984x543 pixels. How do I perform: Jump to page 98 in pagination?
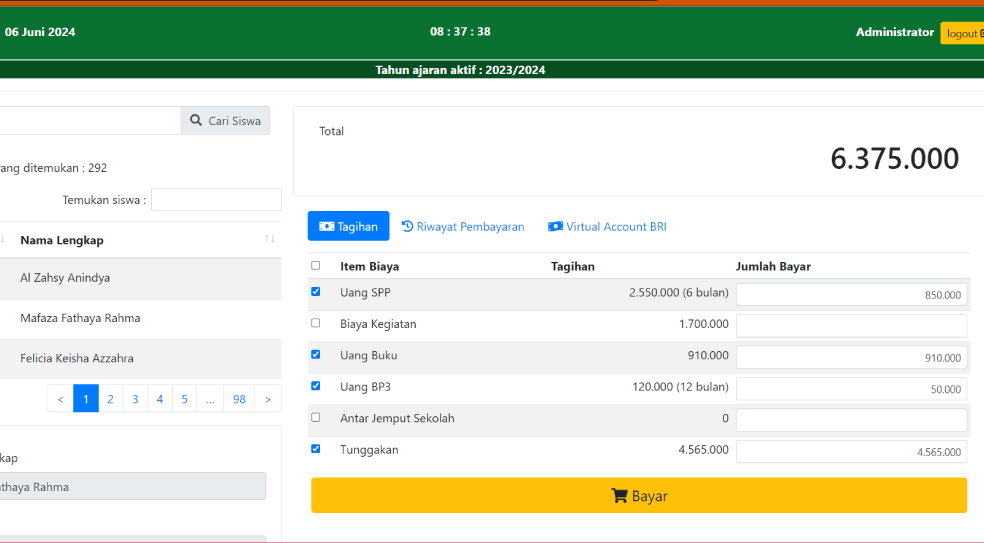click(x=239, y=399)
